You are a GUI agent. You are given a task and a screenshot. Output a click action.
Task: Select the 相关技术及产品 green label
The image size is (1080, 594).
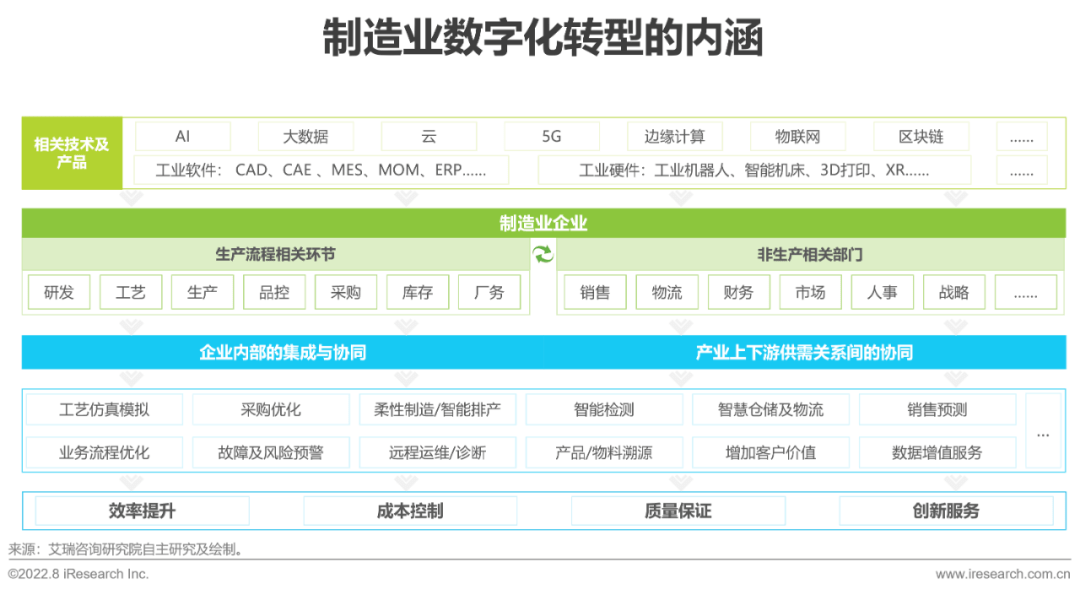(72, 153)
